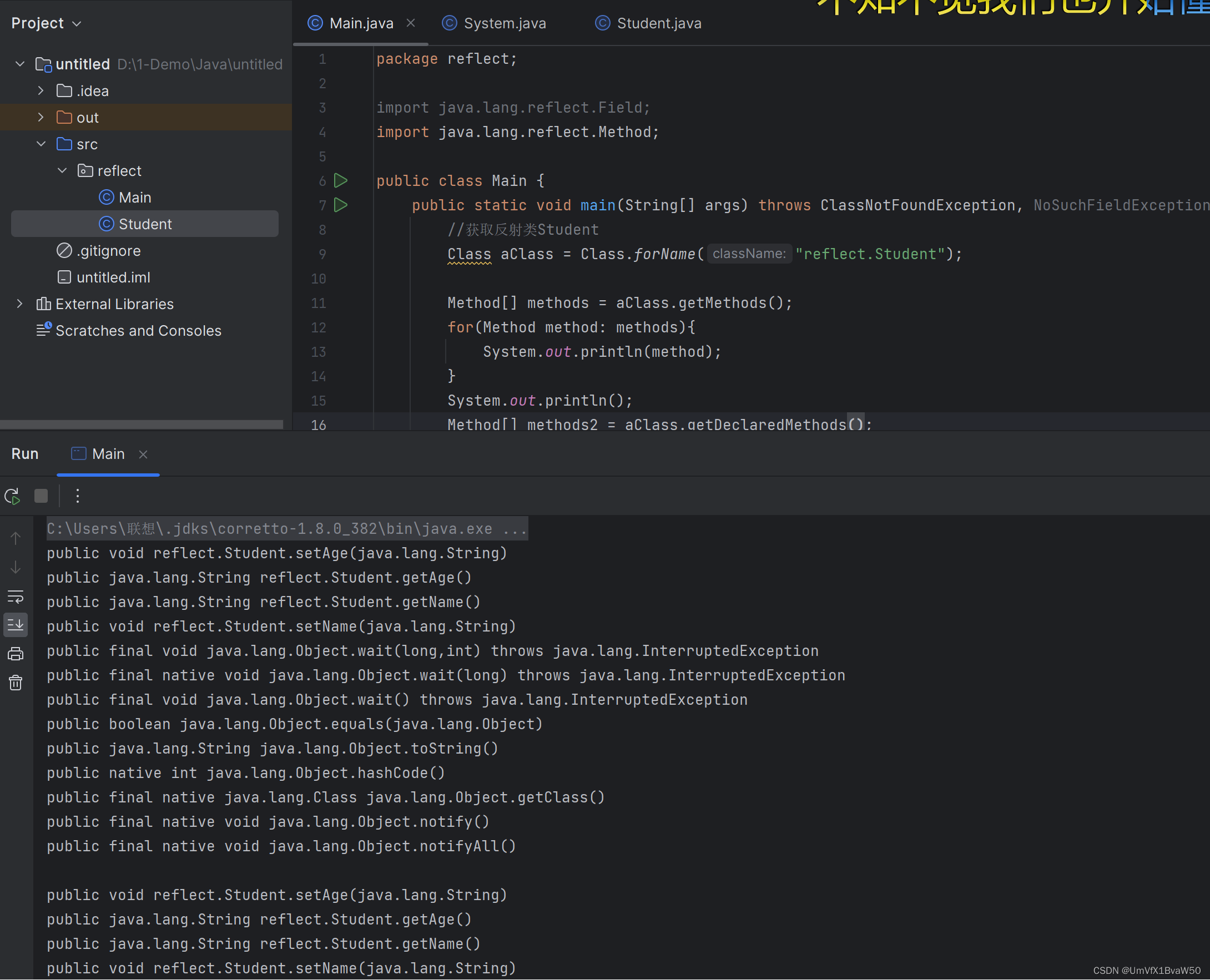Expand the out folder
The image size is (1210, 980).
(41, 118)
